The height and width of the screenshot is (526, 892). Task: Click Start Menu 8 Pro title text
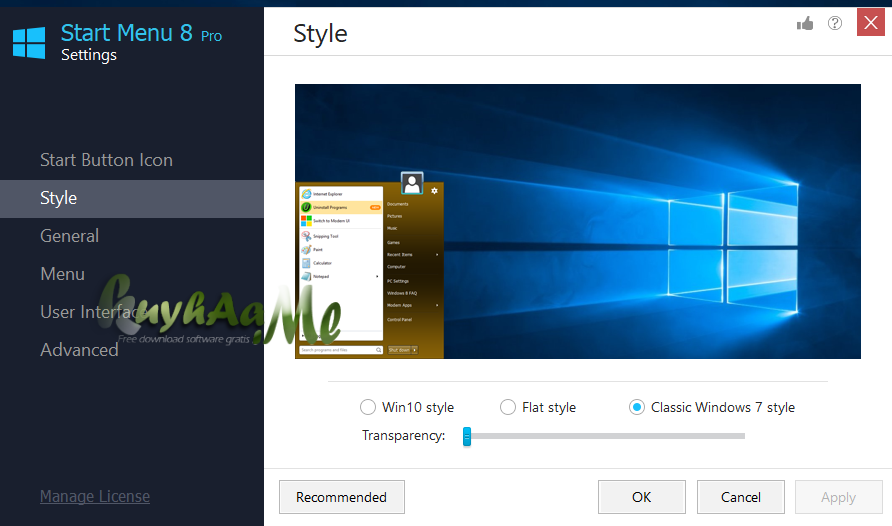click(141, 33)
